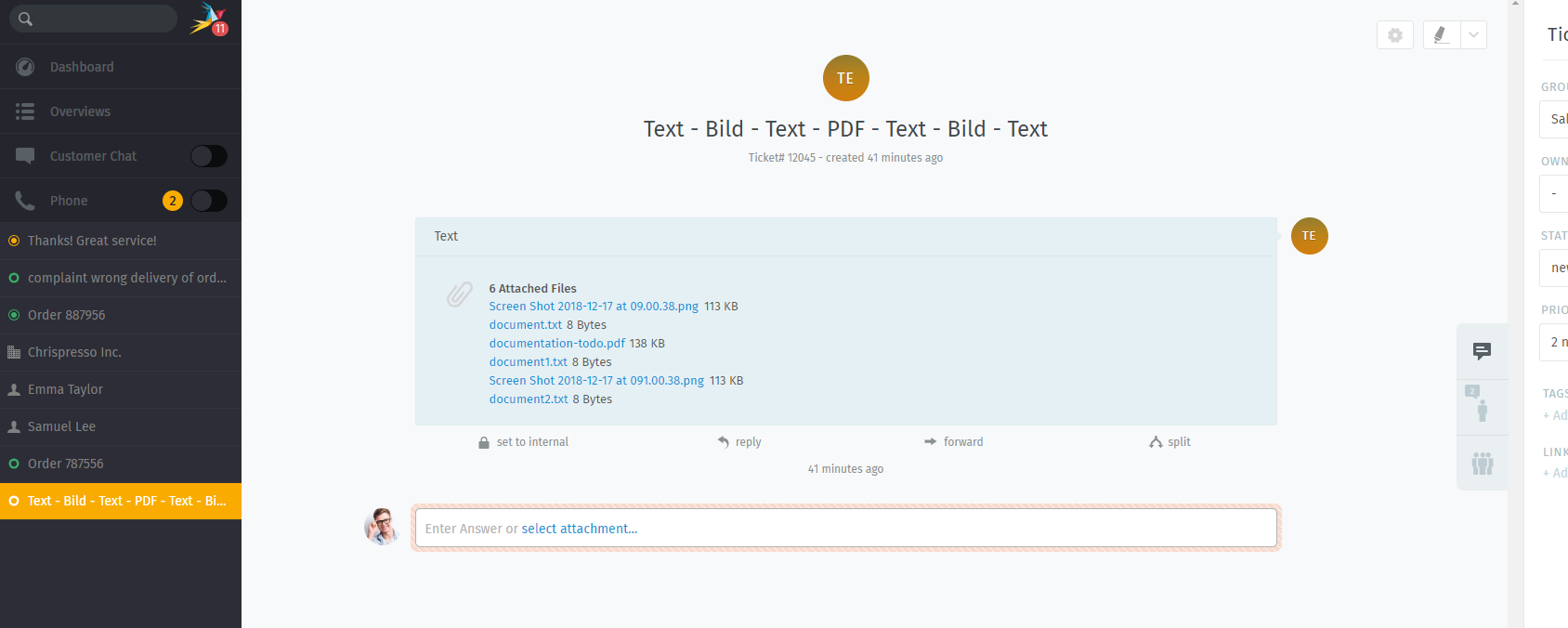1568x628 pixels.
Task: Click the paperclip attachment icon
Action: tap(459, 294)
